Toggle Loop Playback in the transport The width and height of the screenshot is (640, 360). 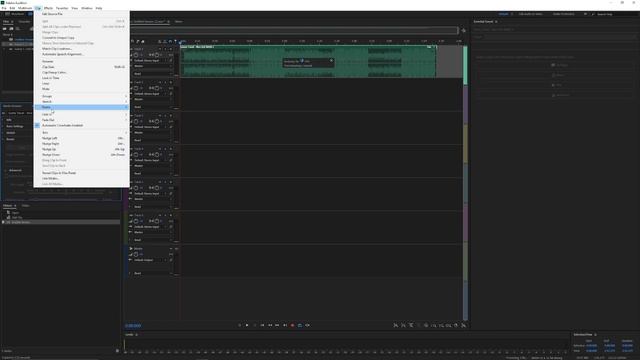[x=300, y=325]
